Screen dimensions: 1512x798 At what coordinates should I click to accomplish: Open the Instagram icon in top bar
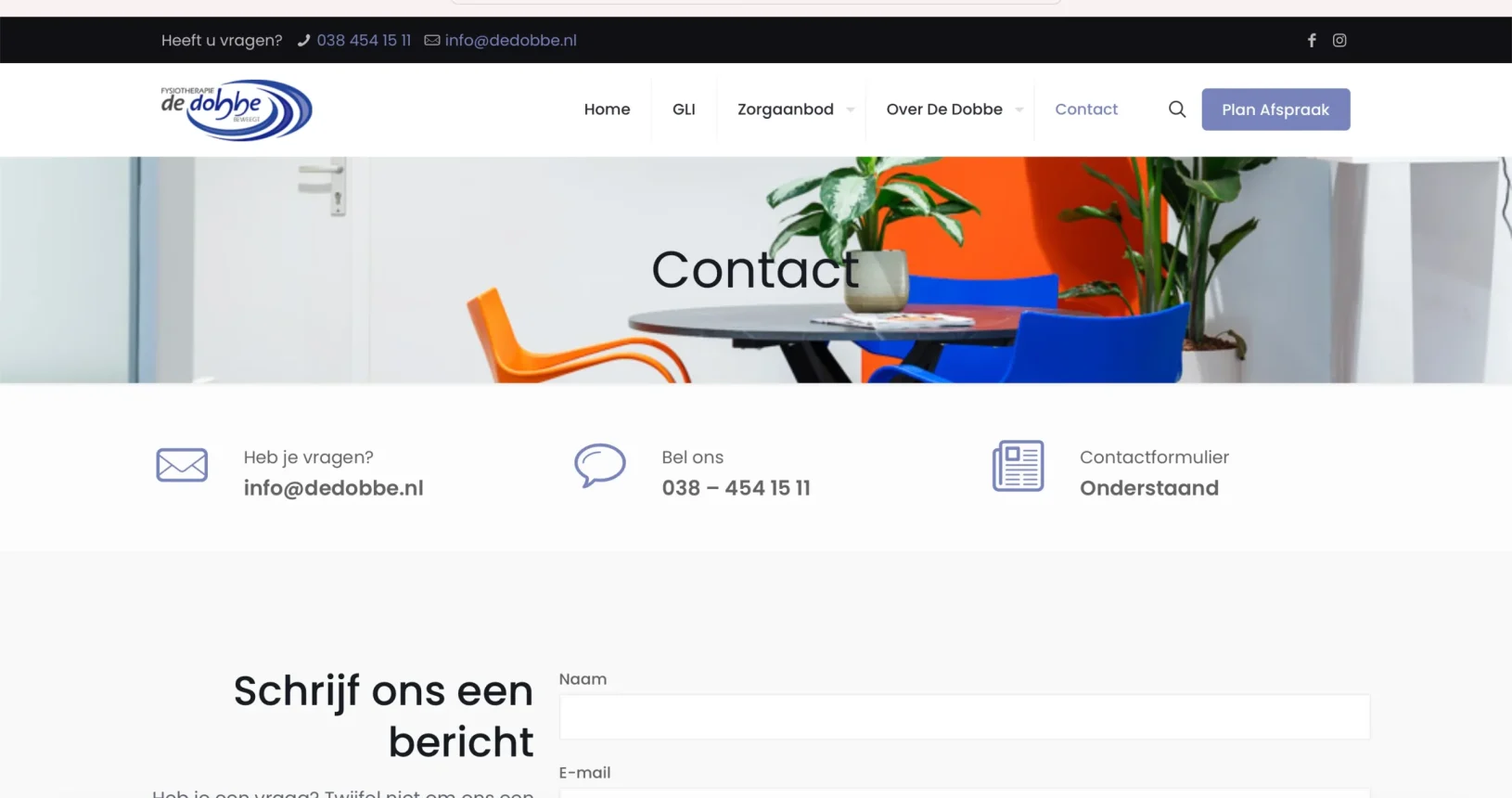click(x=1339, y=40)
